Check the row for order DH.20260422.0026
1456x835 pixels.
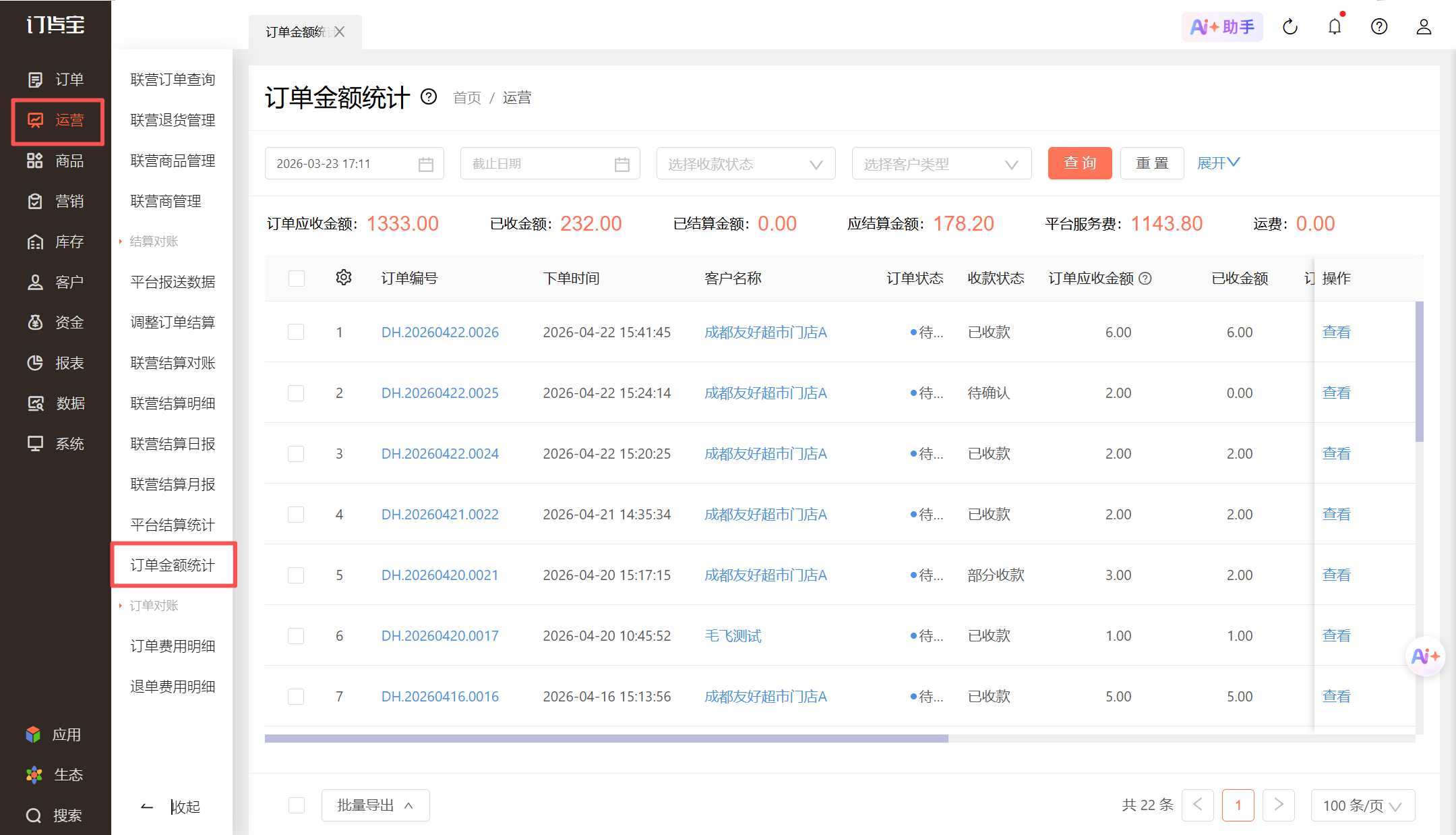[x=296, y=332]
